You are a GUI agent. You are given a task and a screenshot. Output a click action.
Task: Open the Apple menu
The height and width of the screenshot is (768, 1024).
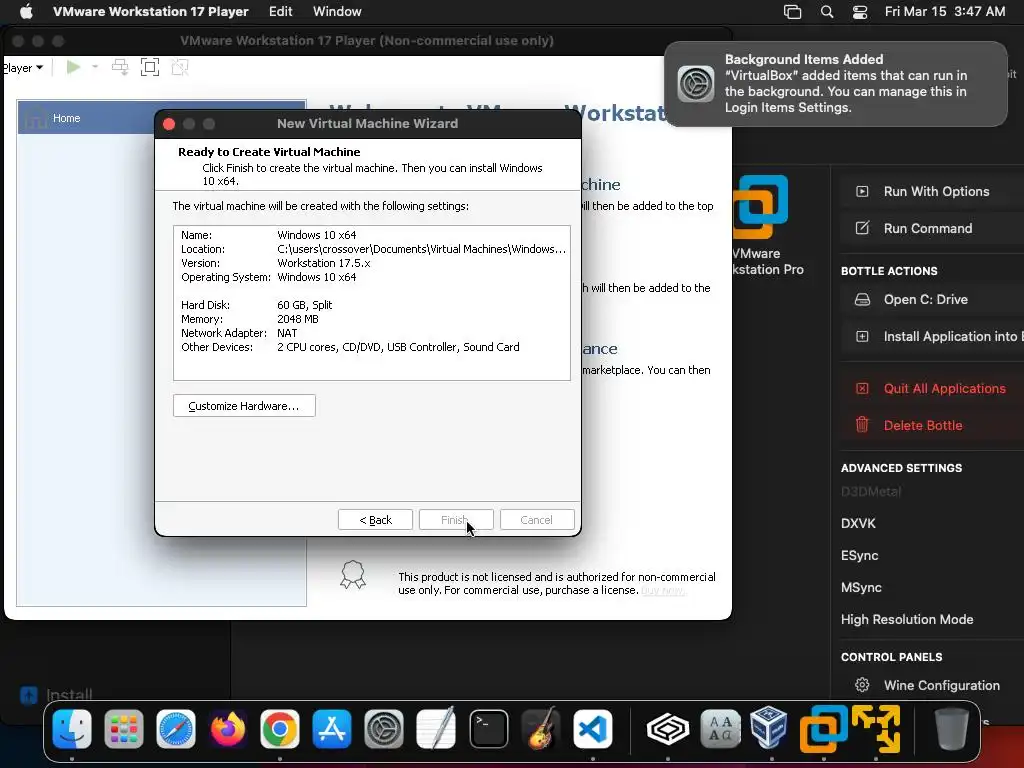click(x=26, y=11)
